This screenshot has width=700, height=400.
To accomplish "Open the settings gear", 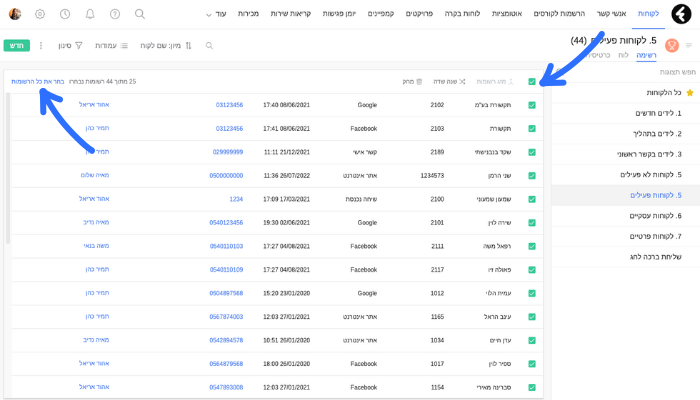I will tap(40, 14).
